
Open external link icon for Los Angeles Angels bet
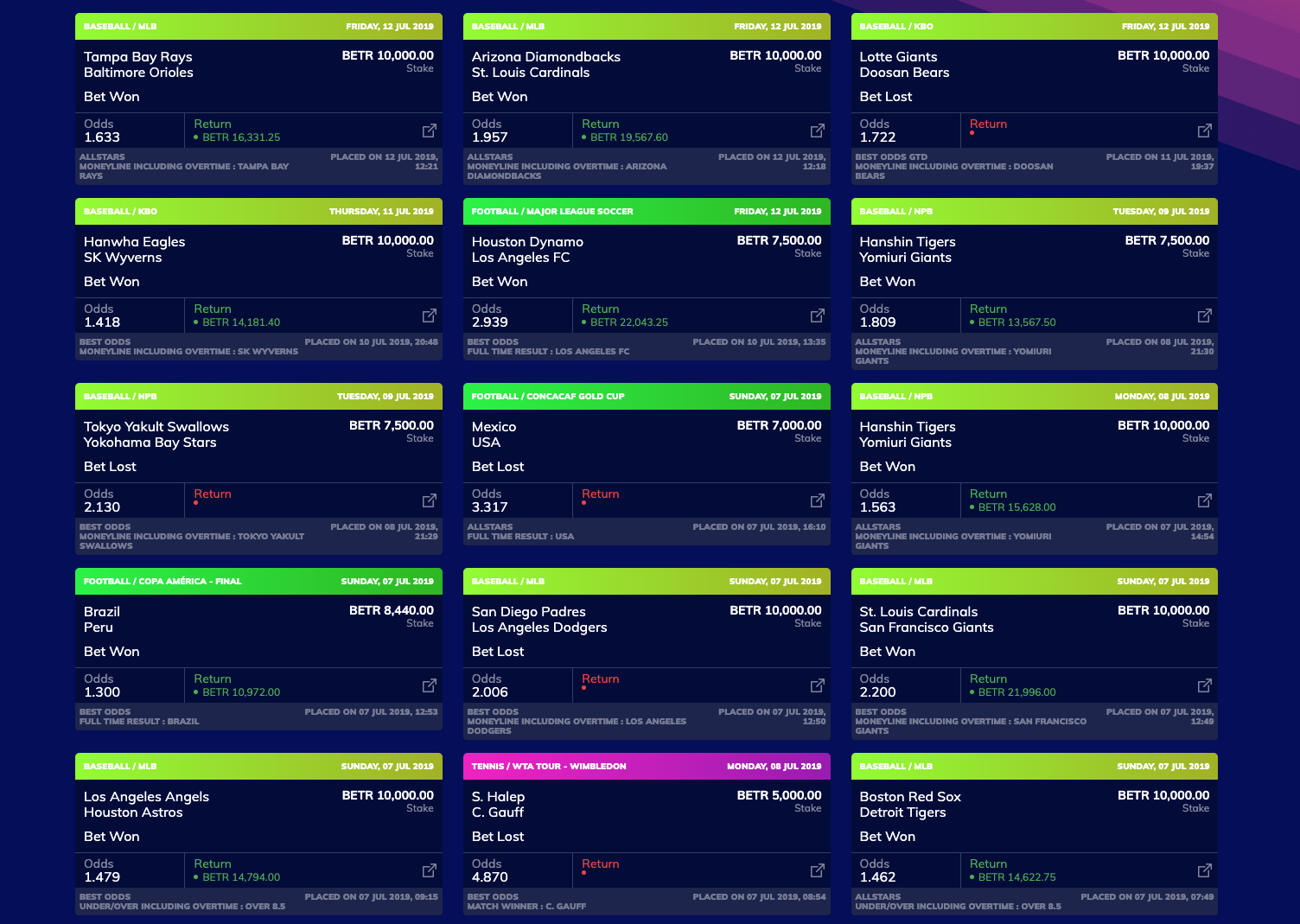pyautogui.click(x=430, y=870)
